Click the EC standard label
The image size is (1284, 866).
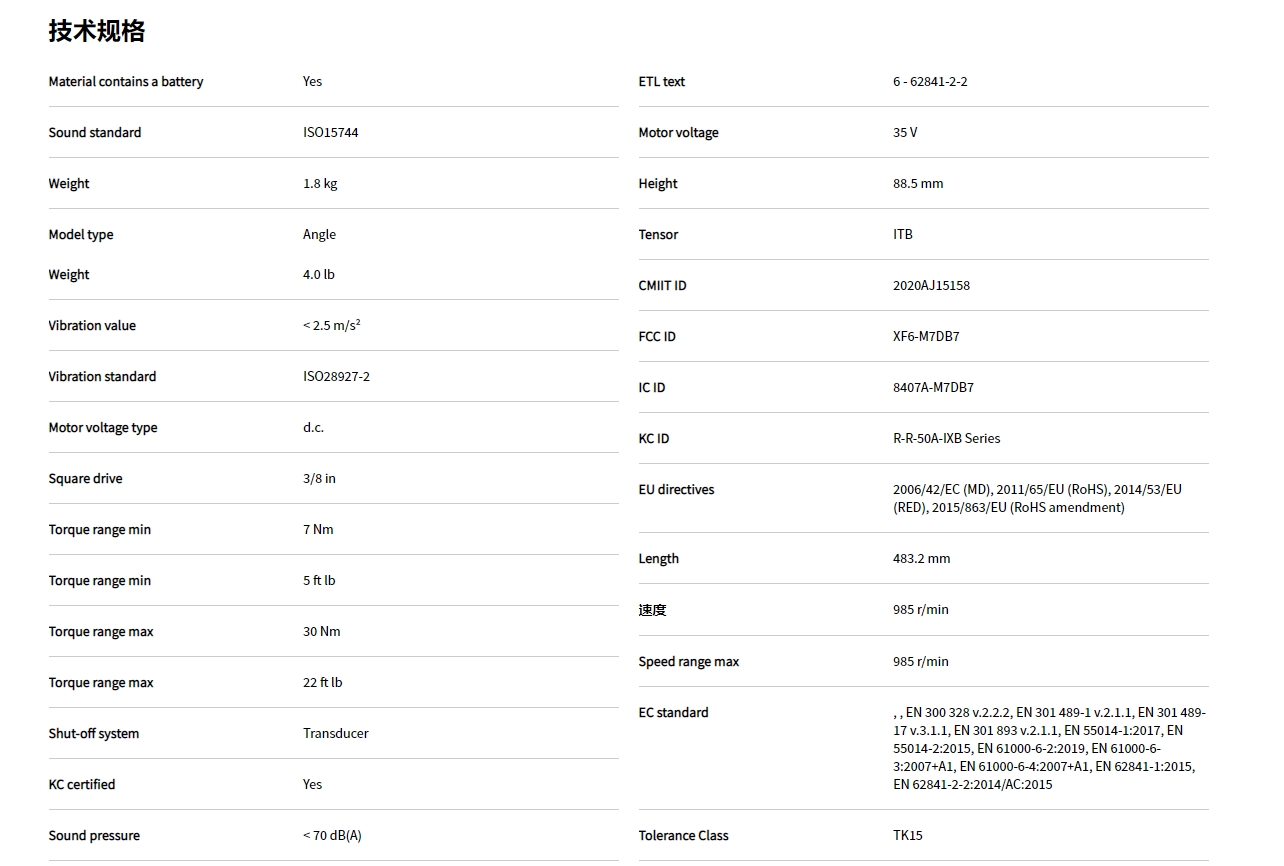[673, 712]
